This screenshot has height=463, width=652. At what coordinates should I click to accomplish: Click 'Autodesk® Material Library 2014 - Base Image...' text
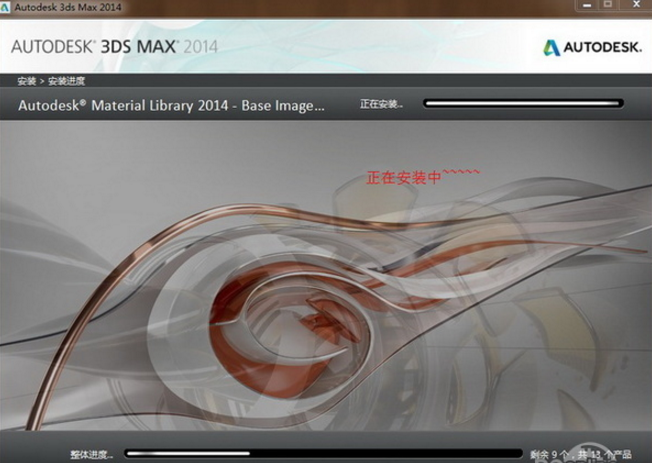coord(171,106)
